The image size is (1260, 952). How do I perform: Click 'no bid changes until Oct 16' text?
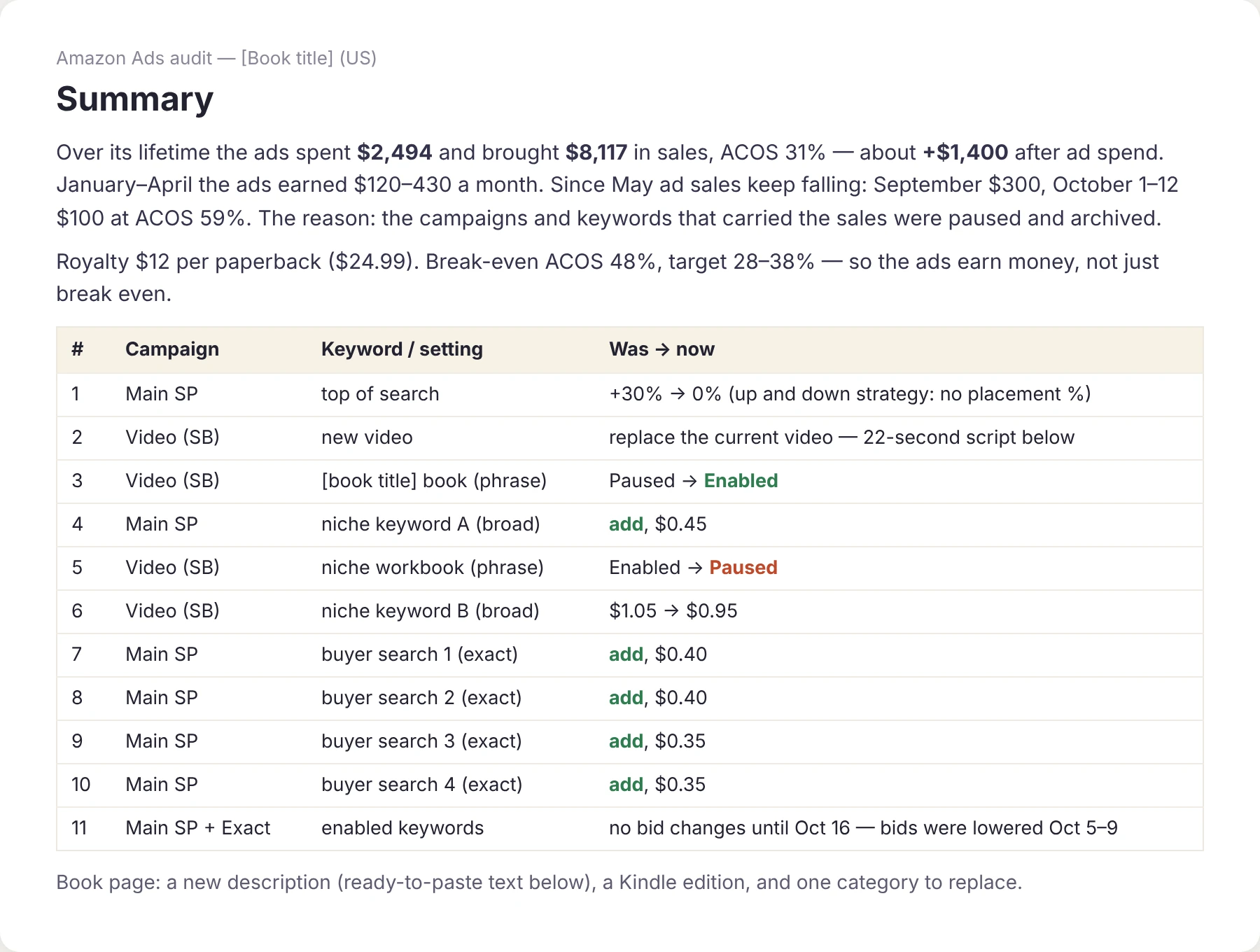coord(729,828)
